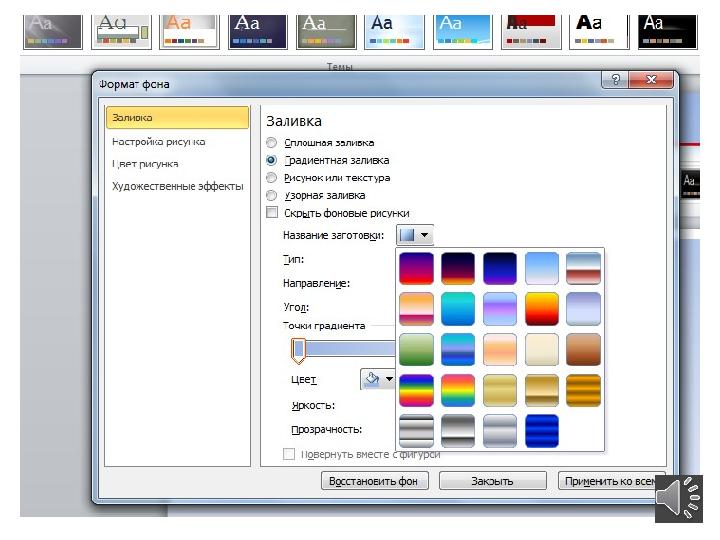Apply the white theme with bold black Aa
The height and width of the screenshot is (540, 720).
(x=599, y=32)
